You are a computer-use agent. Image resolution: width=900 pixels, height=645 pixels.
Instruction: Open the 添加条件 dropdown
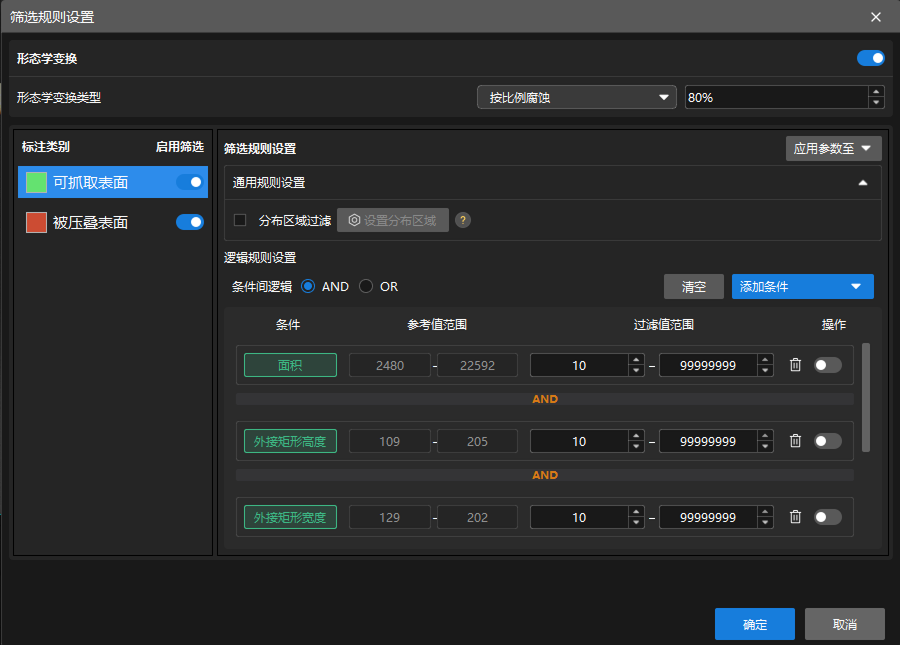802,286
